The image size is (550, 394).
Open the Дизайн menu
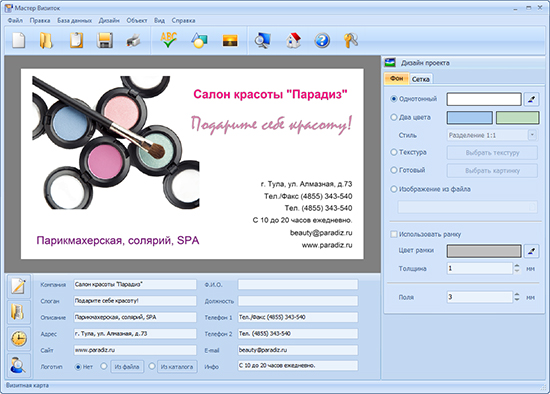pyautogui.click(x=109, y=20)
